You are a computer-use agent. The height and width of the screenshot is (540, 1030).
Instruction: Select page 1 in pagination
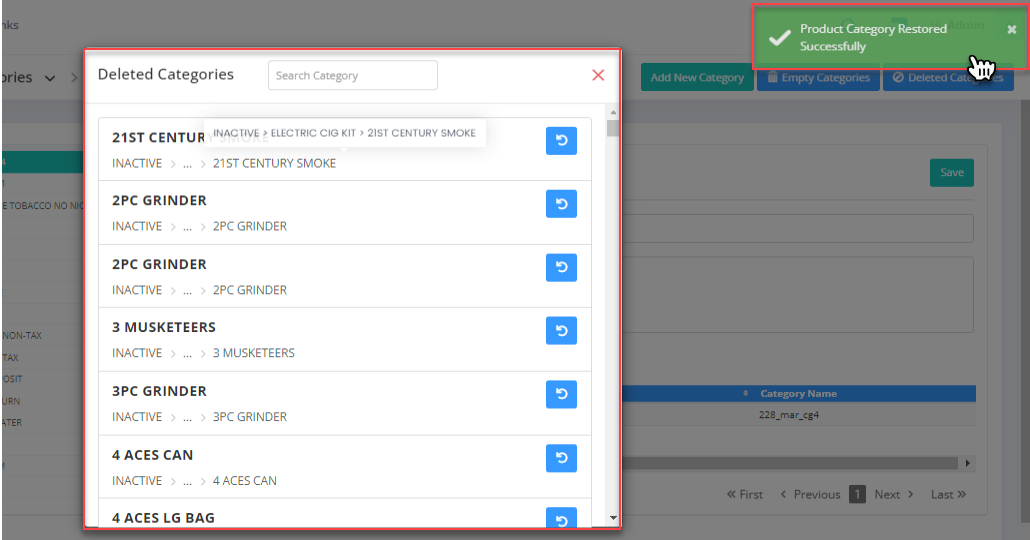[857, 494]
